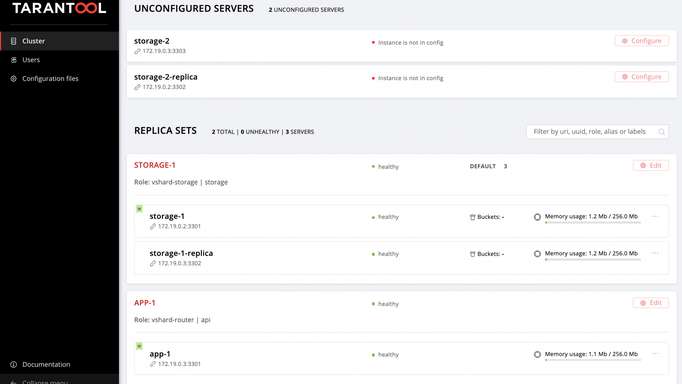
Task: Click the Configure gear icon for storage-2-replica
Action: click(x=625, y=77)
